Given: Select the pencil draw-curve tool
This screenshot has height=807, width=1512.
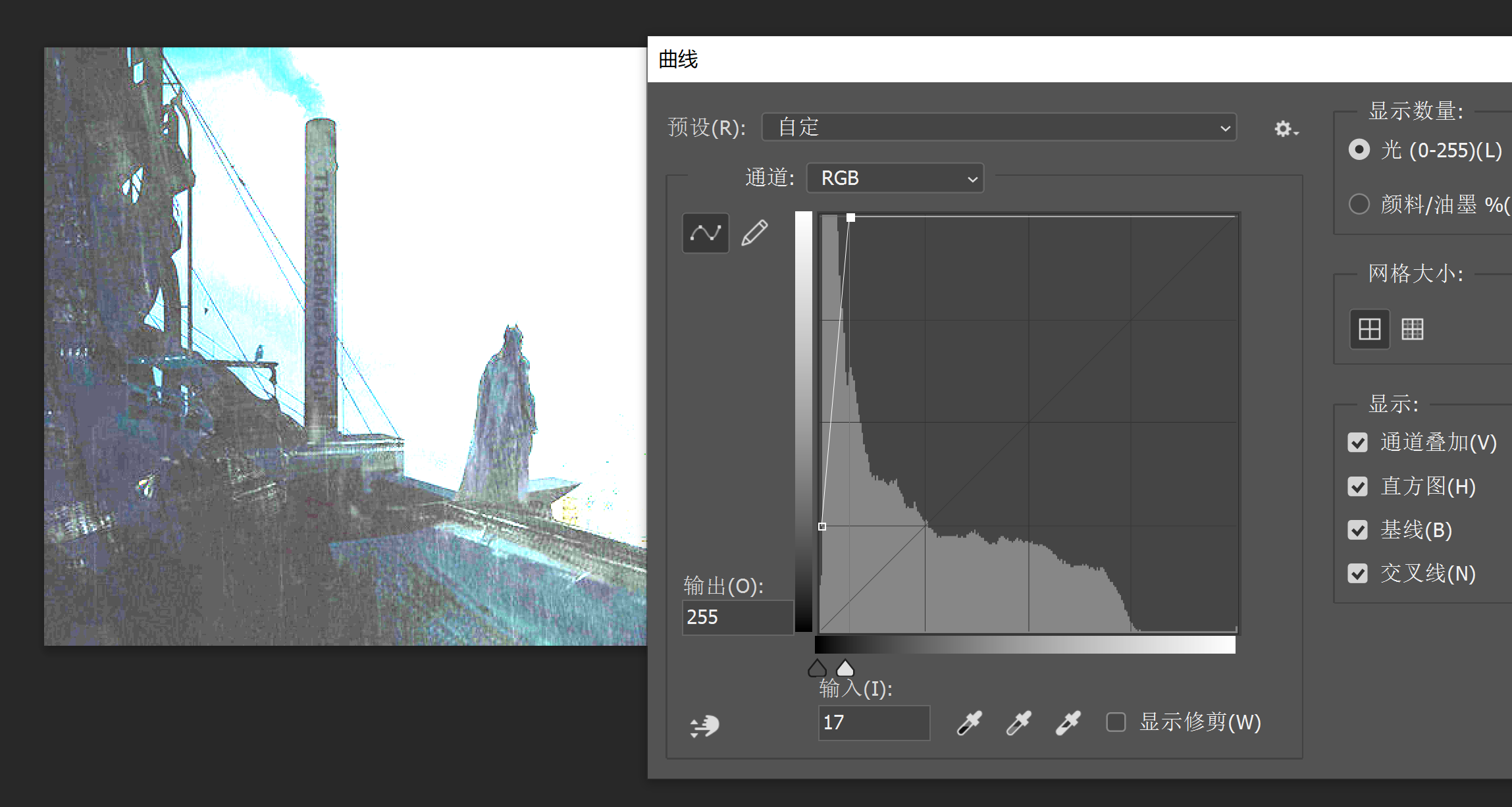Looking at the screenshot, I should click(754, 233).
